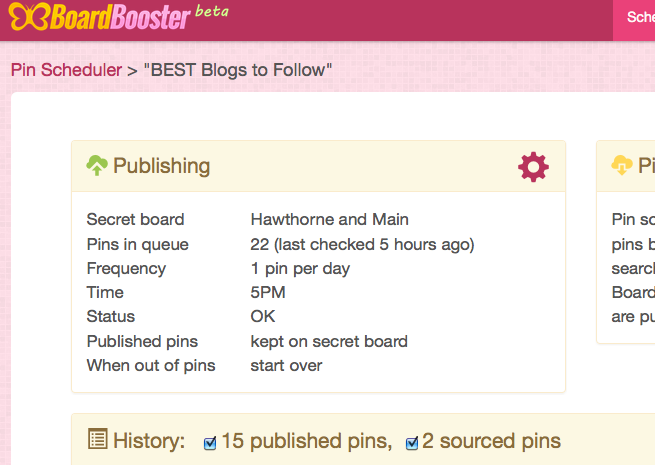
Task: Open Publishing settings gear icon
Action: pyautogui.click(x=533, y=167)
